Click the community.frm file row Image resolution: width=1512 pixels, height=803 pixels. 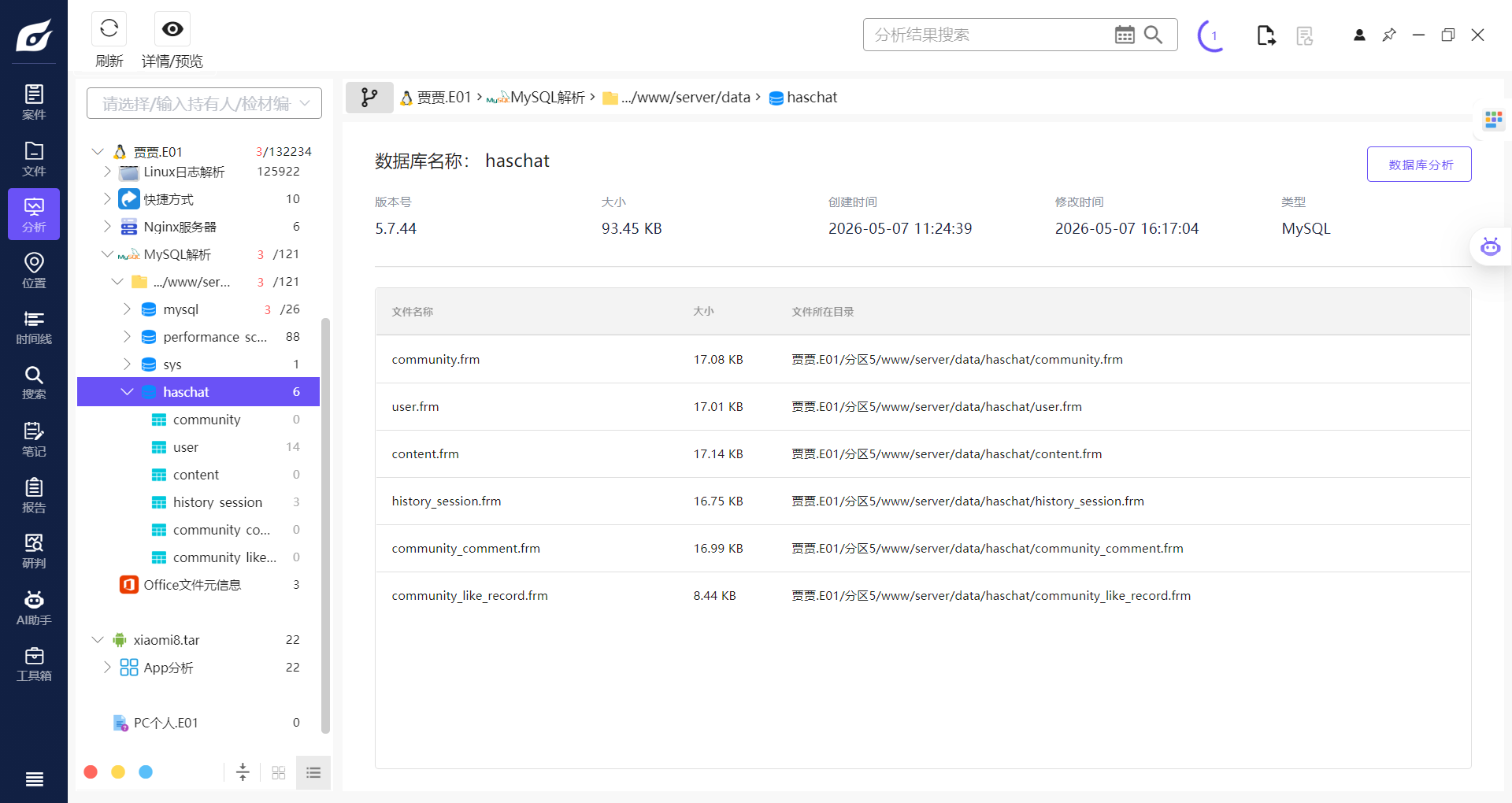[923, 359]
